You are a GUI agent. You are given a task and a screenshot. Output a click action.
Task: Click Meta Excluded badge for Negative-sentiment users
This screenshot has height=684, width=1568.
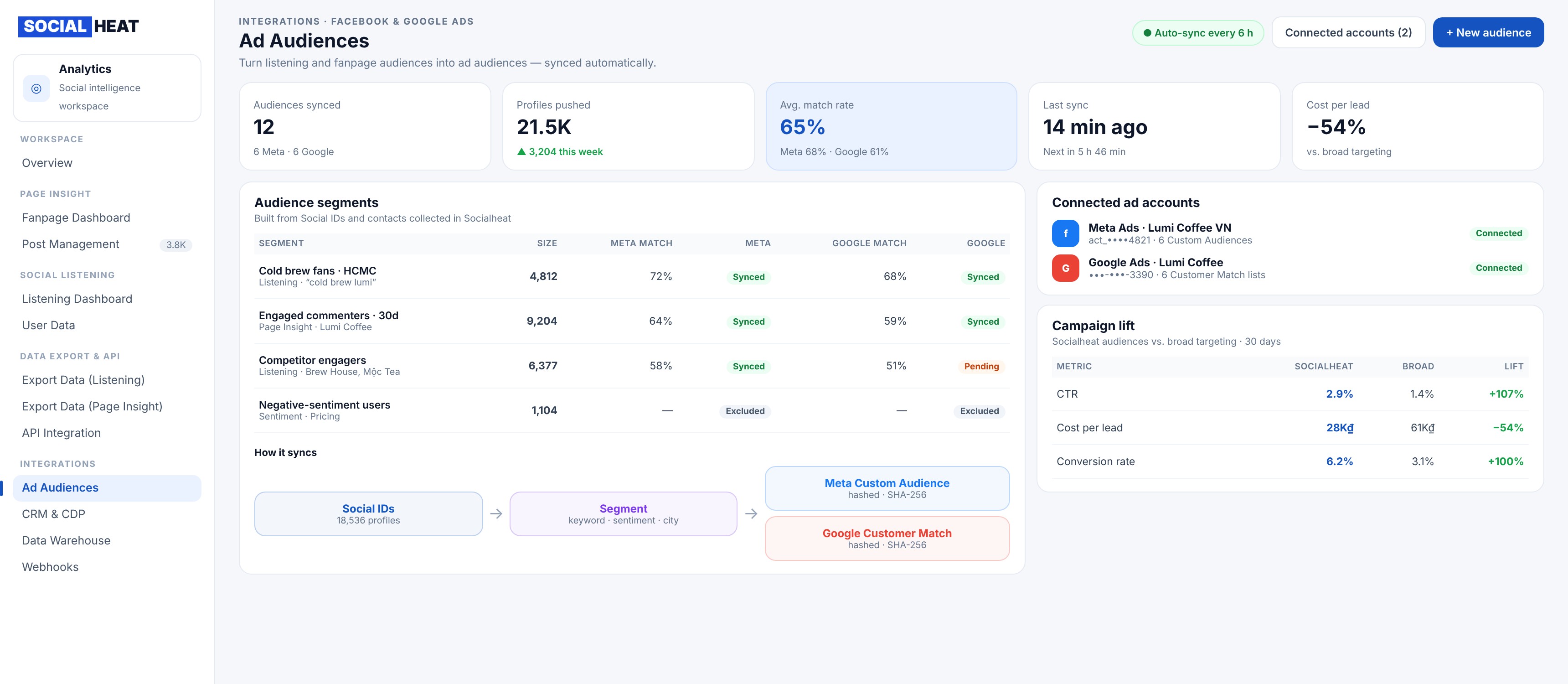pos(745,411)
